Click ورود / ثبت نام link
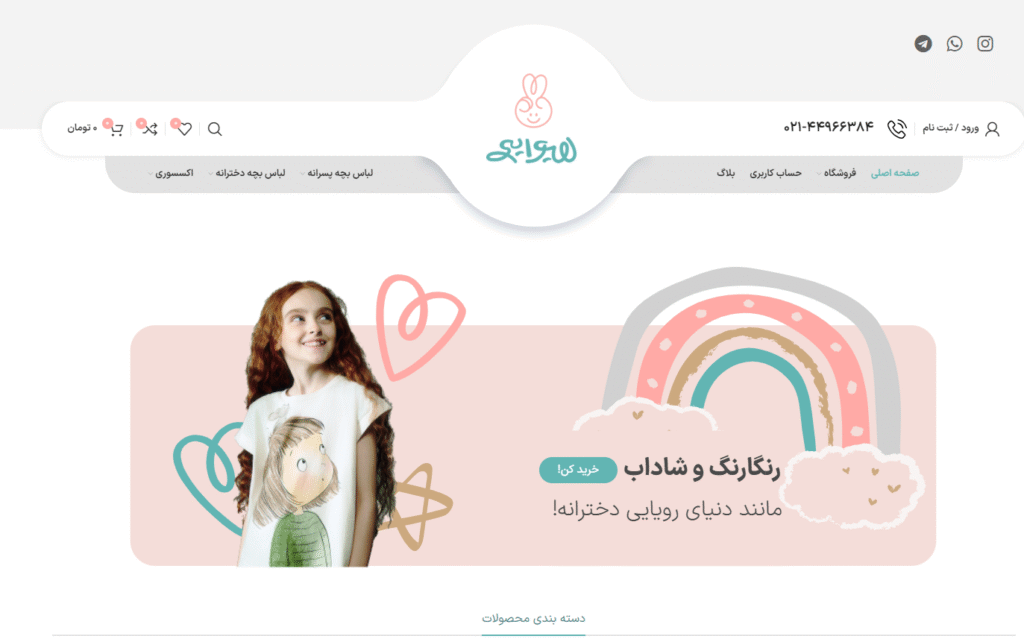1024x639 pixels. (x=950, y=128)
